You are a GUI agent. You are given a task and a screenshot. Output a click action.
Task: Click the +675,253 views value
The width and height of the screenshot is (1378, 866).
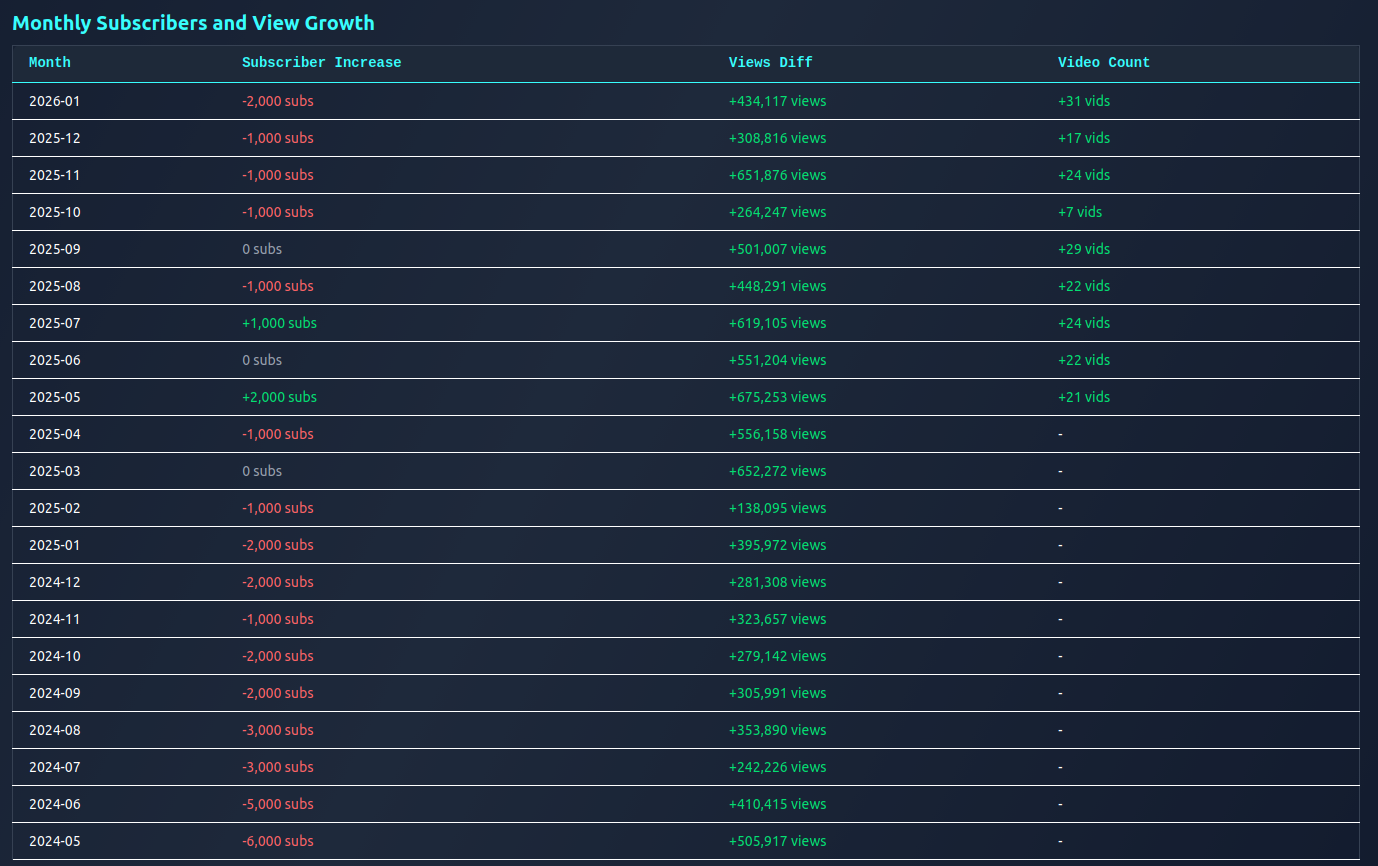click(x=778, y=397)
